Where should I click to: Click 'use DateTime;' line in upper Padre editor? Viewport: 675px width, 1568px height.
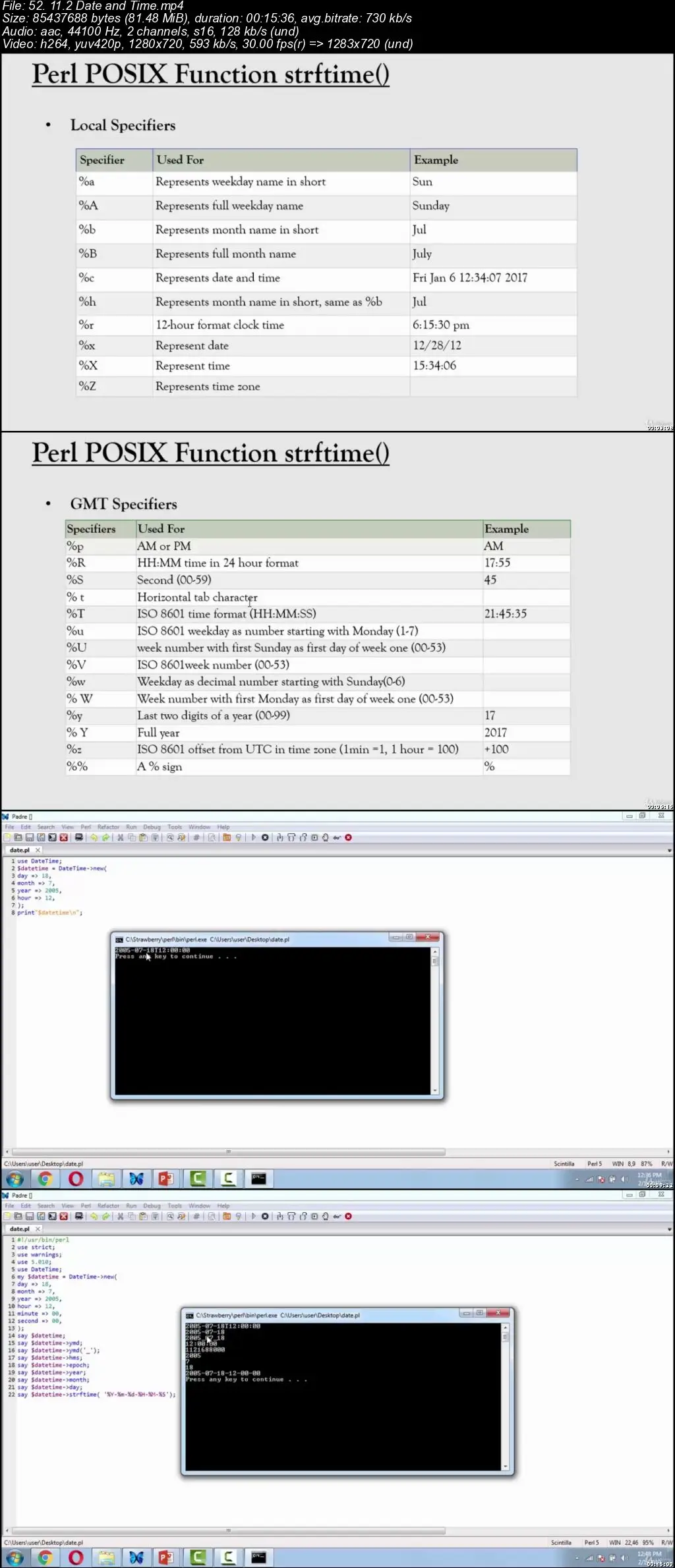point(39,861)
